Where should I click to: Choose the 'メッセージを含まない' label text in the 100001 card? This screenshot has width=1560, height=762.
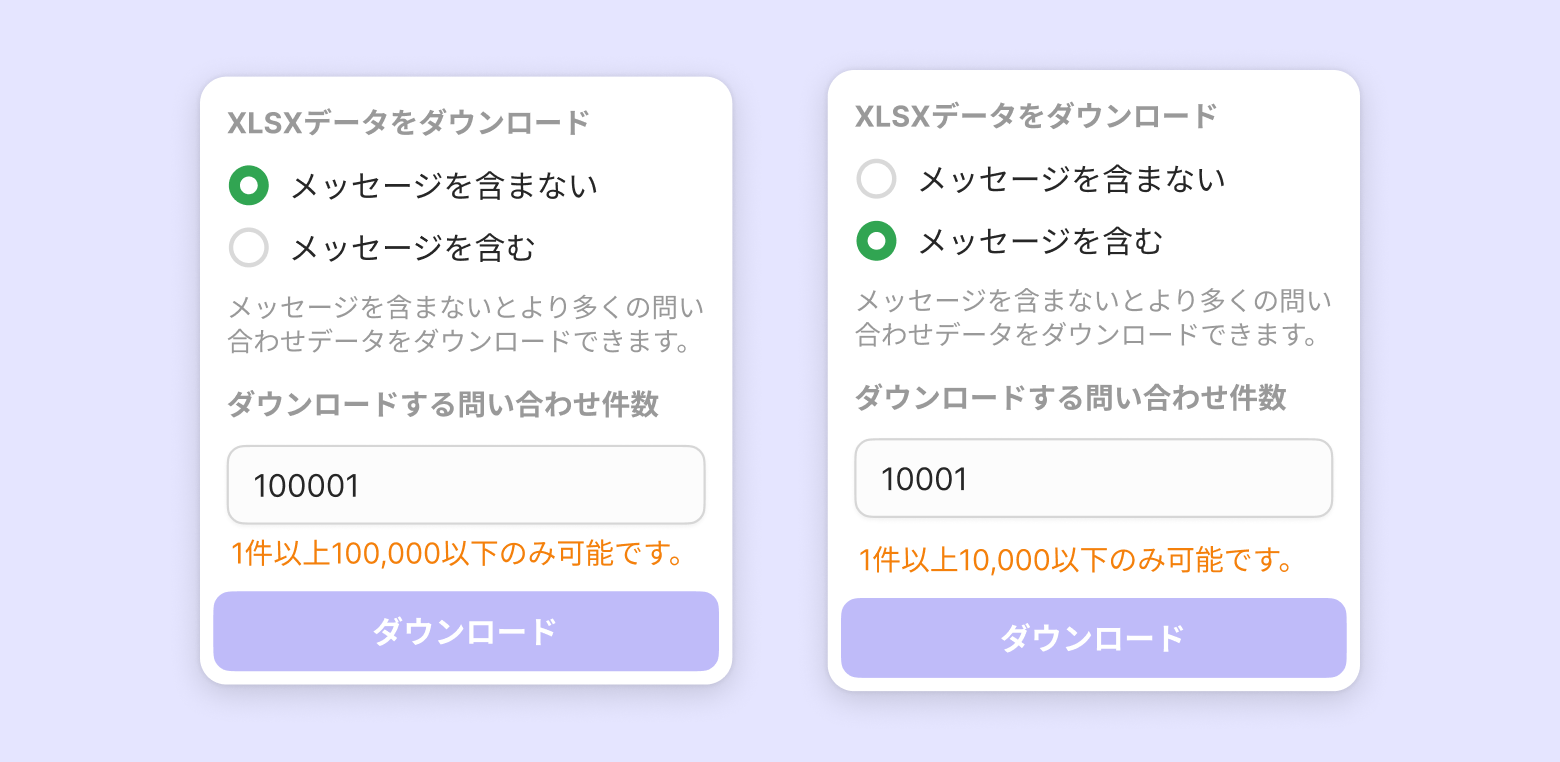444,186
